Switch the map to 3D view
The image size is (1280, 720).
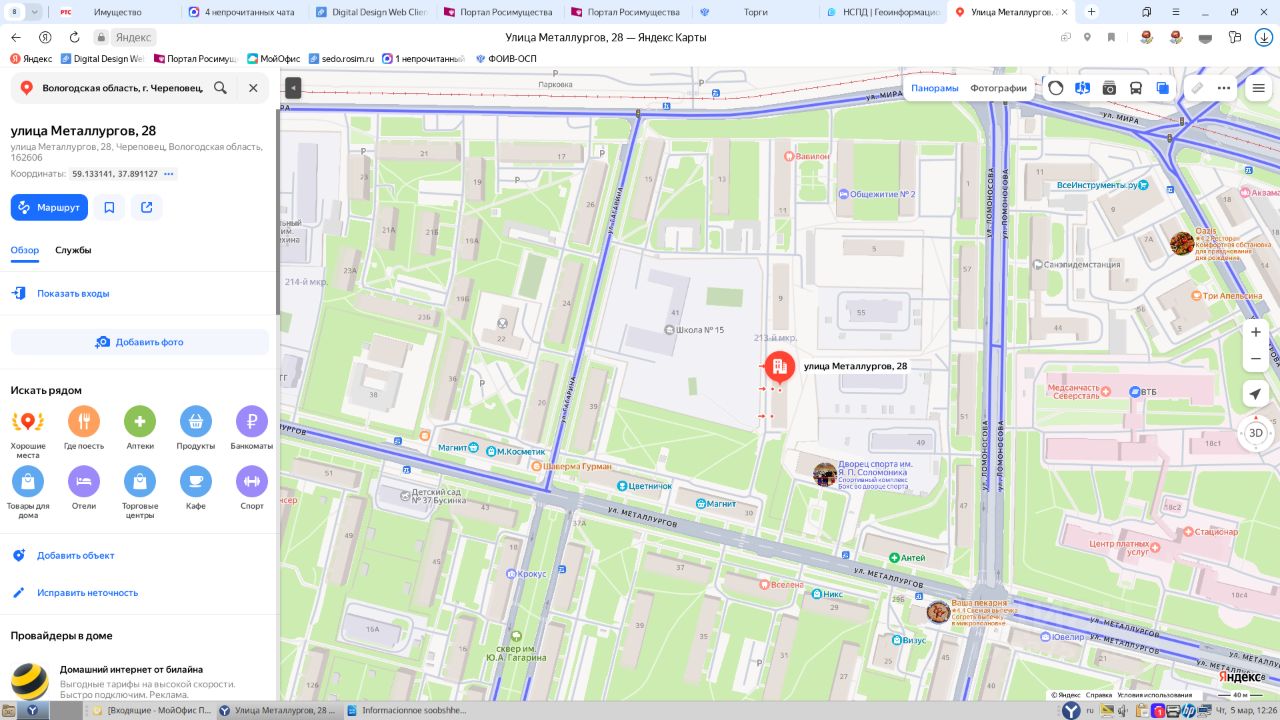tap(1256, 433)
